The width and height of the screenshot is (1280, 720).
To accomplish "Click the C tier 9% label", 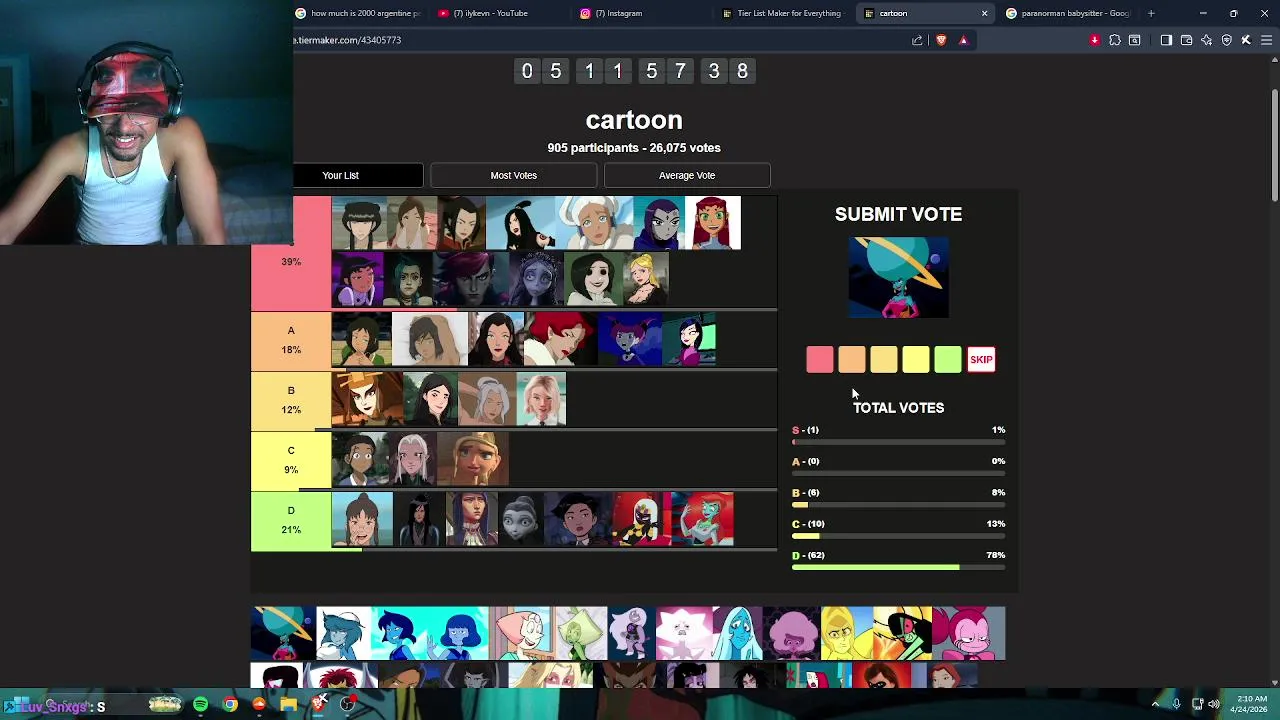I will (x=291, y=461).
